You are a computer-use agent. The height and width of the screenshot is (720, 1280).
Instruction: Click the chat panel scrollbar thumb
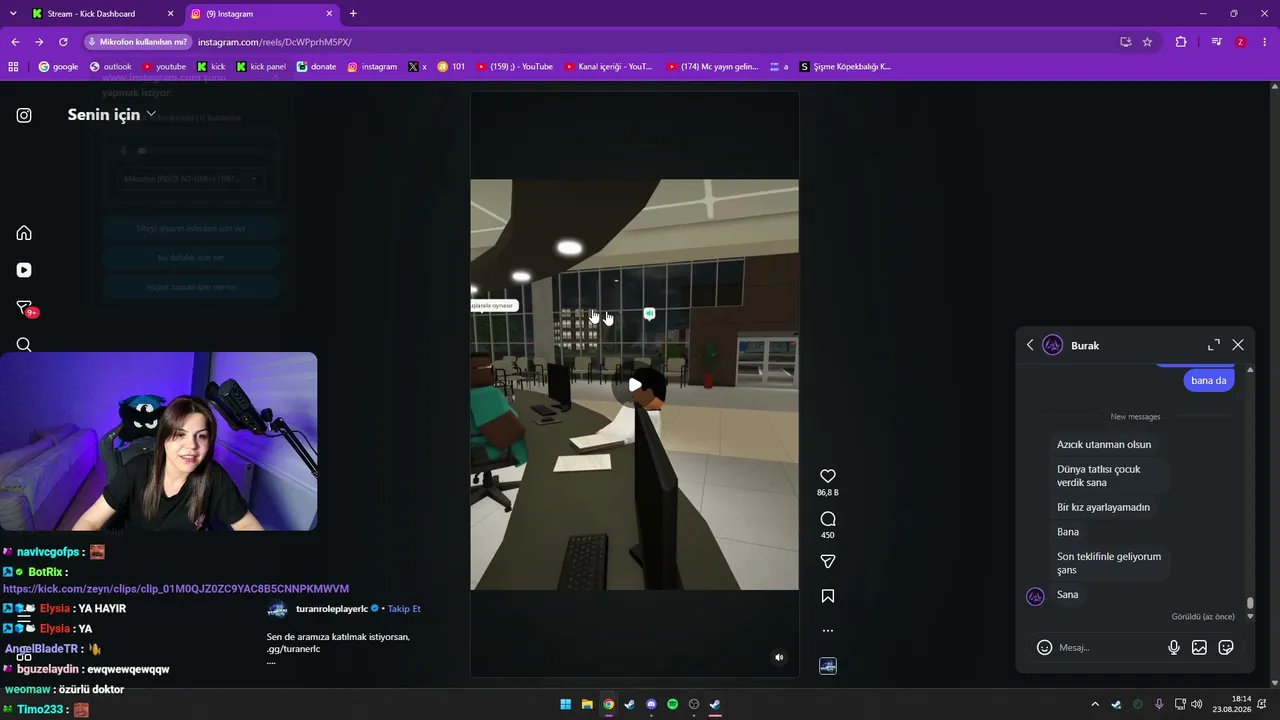coord(1250,604)
